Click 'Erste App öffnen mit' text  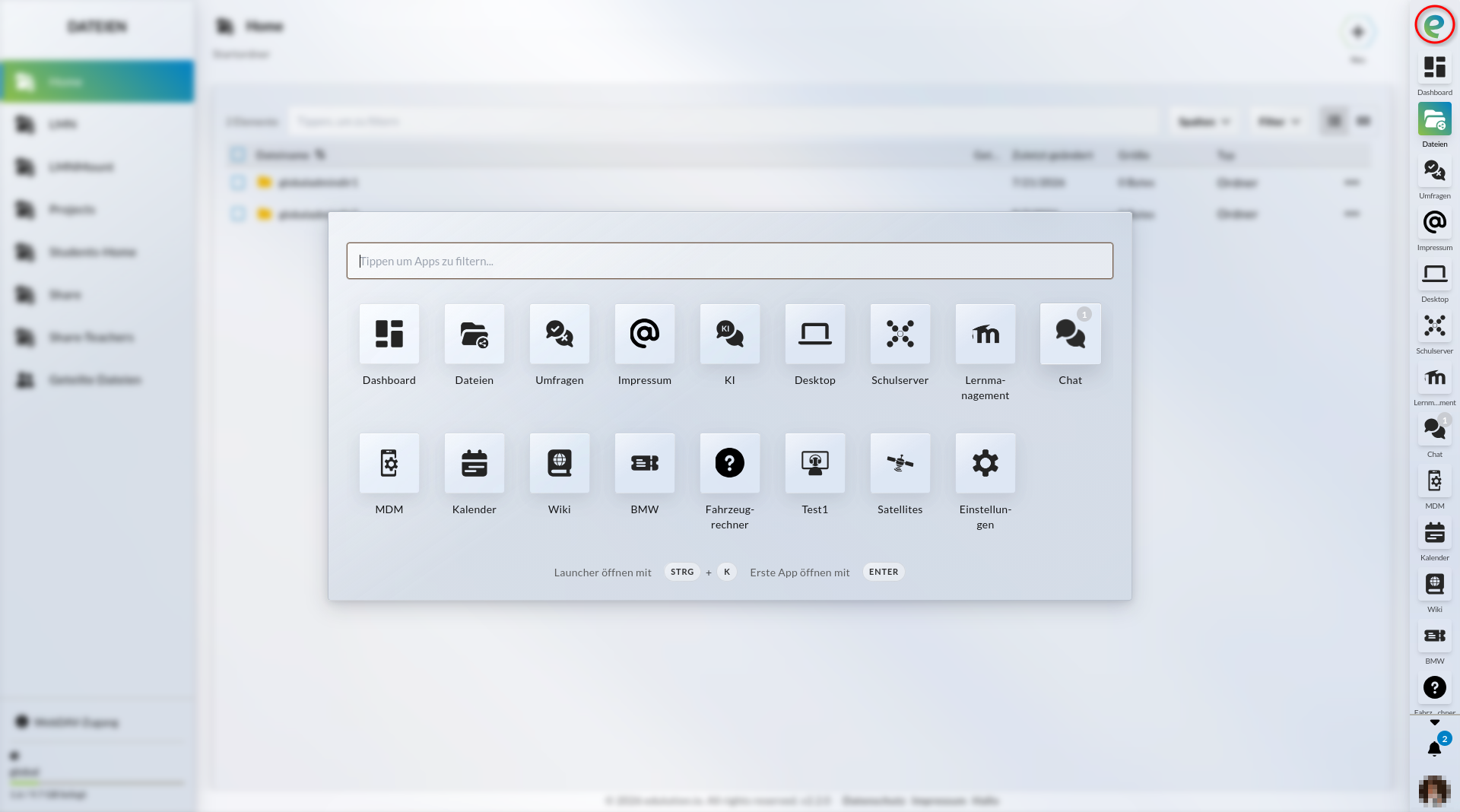click(800, 573)
